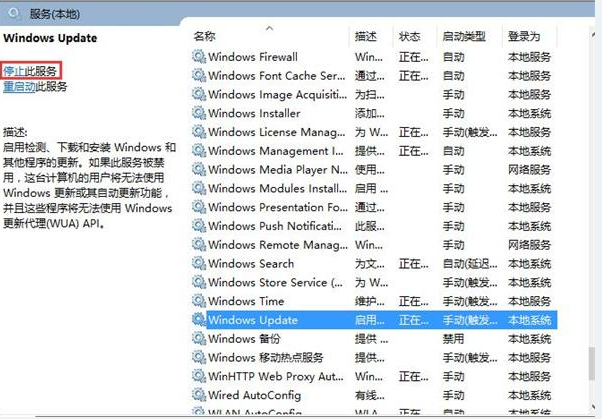Select the Windows Management I... row name

(x=276, y=151)
